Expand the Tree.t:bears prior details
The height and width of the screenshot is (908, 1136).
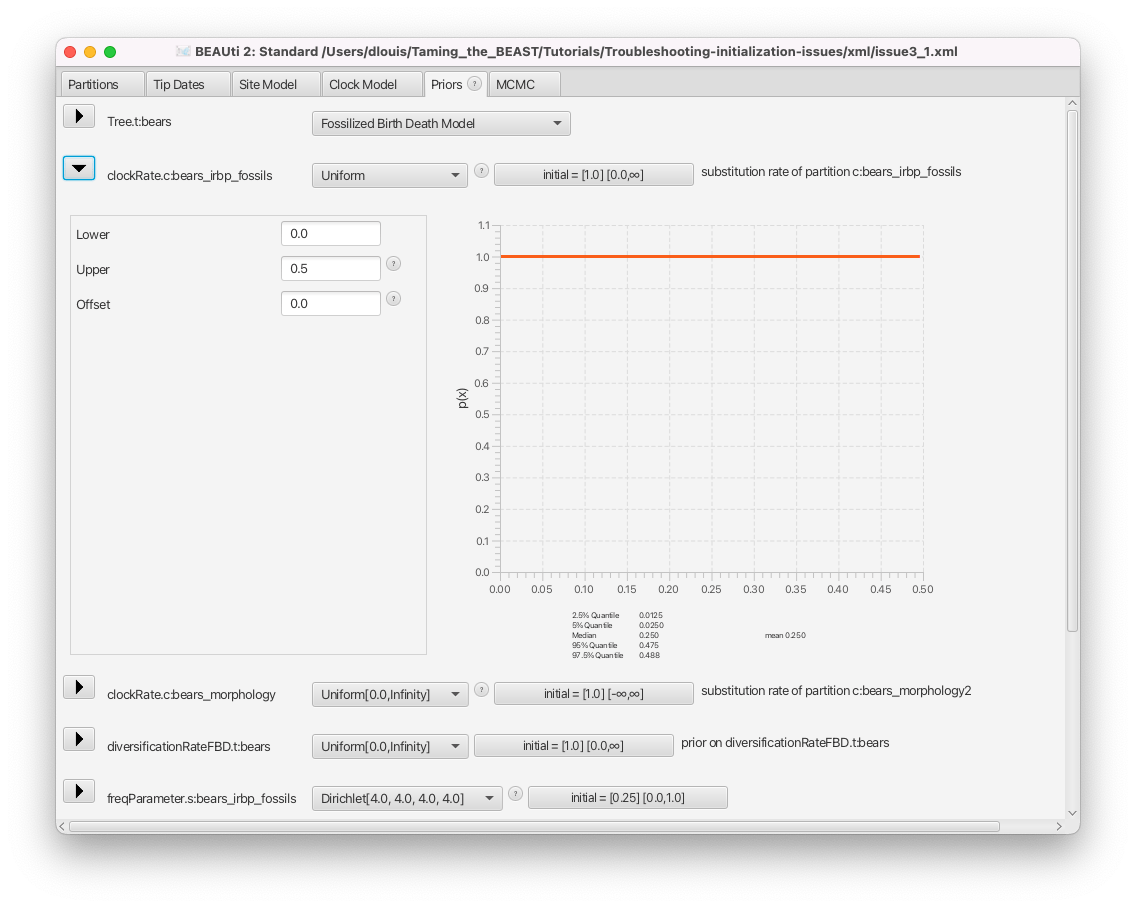click(79, 116)
